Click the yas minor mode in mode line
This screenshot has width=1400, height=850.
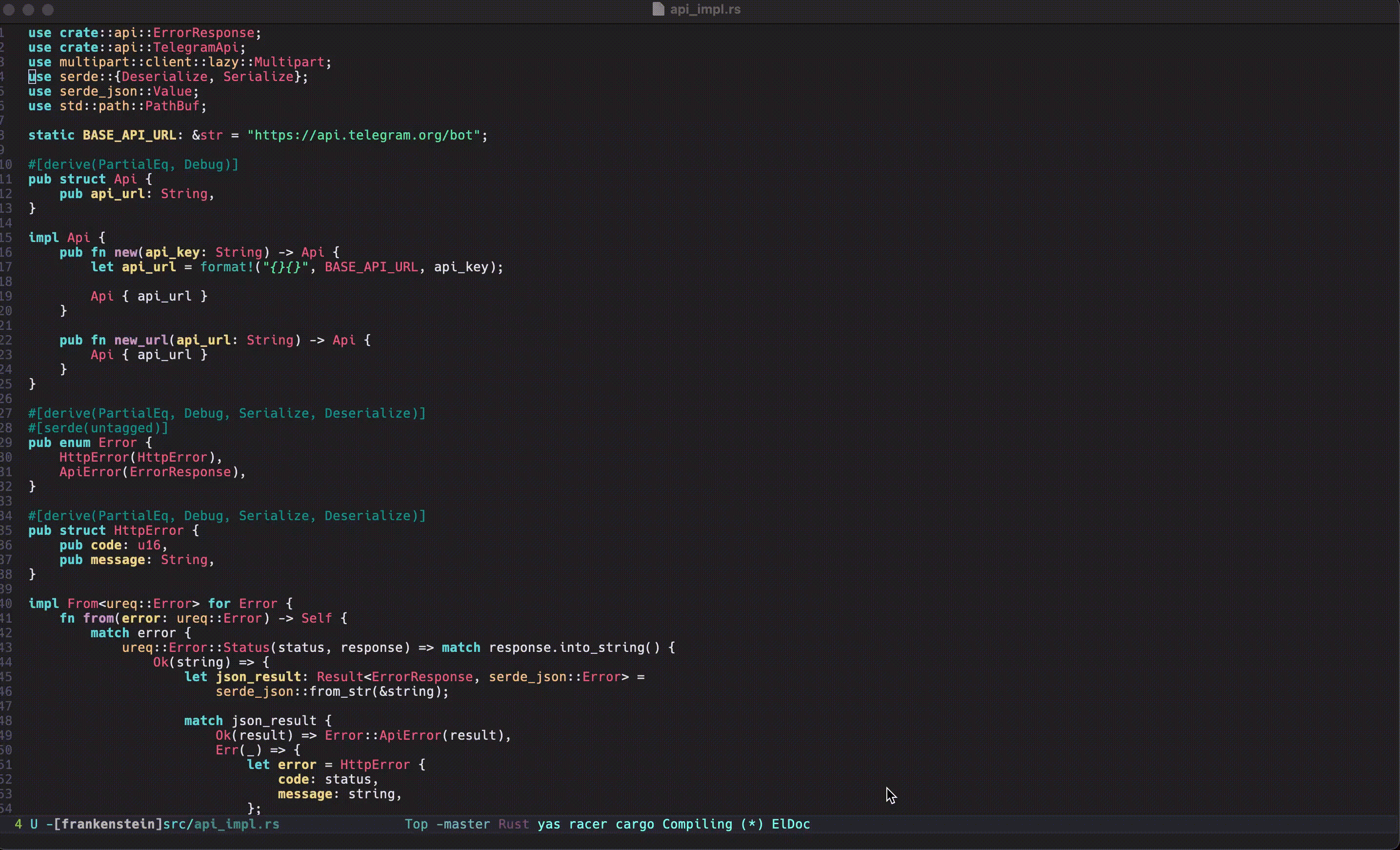click(548, 824)
